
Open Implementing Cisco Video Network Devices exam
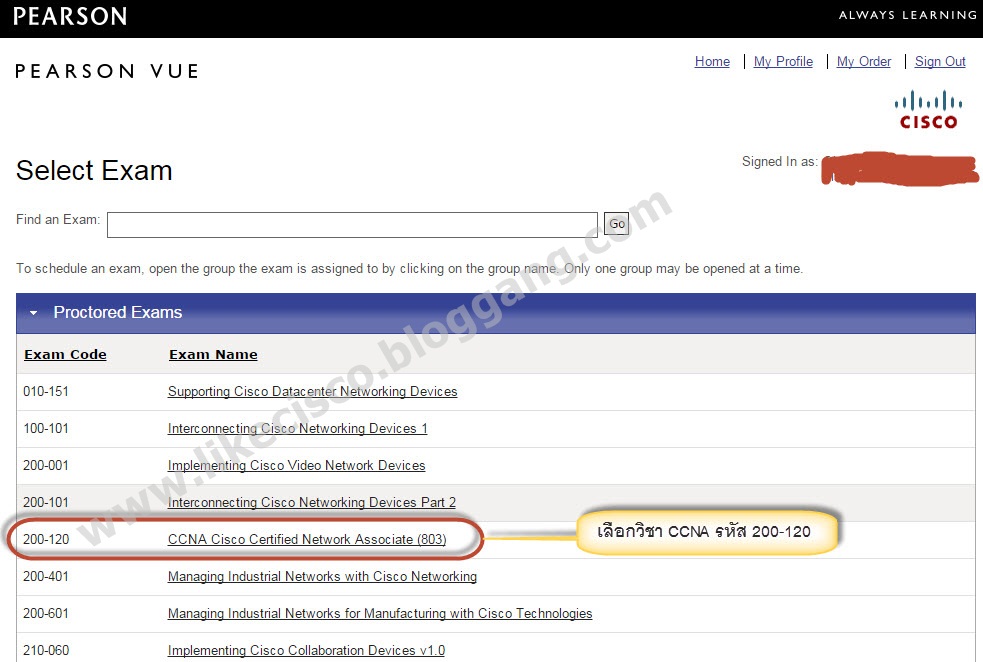tap(297, 465)
